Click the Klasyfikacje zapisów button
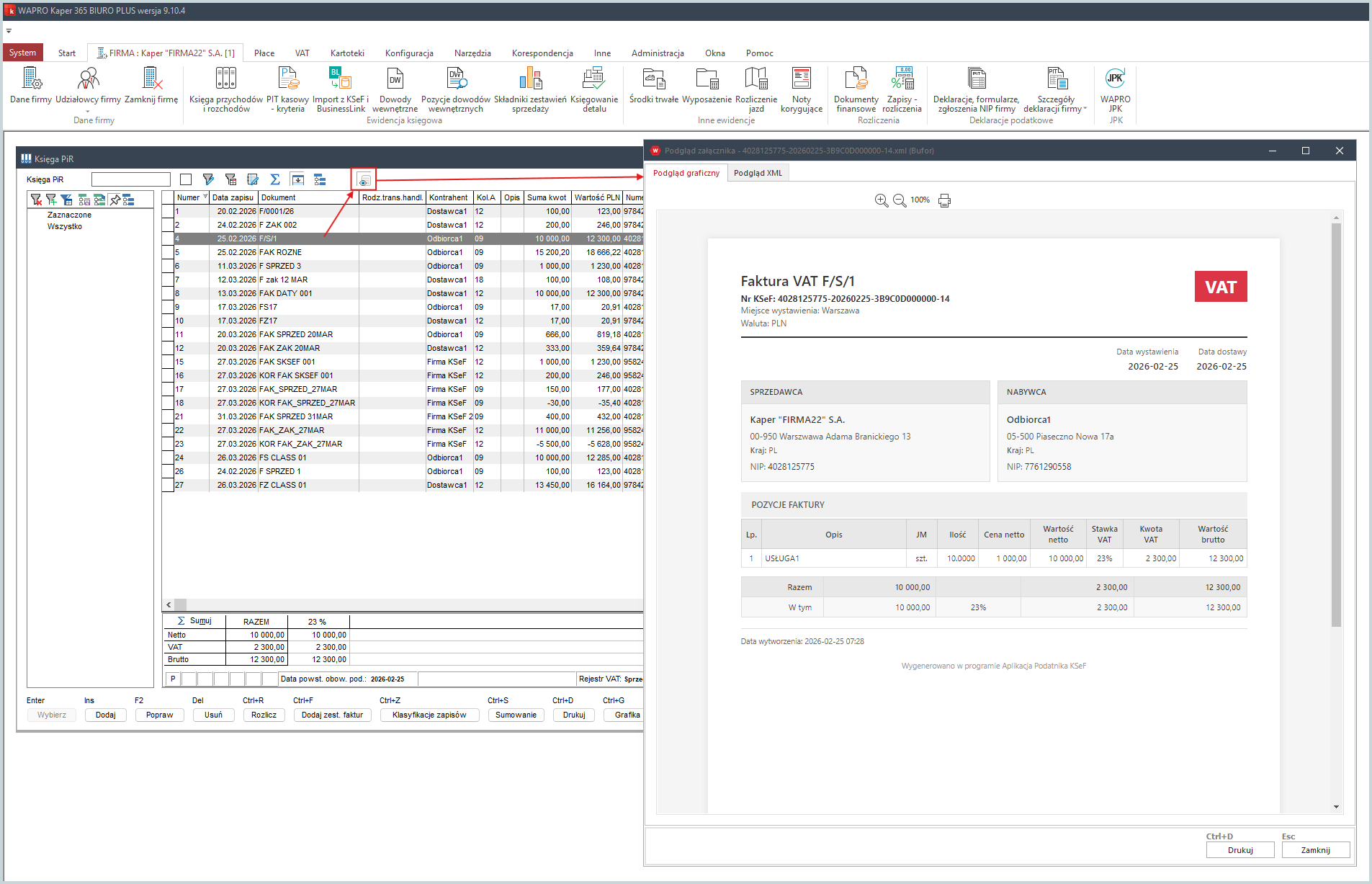Screen dimensions: 1372x884 (429, 715)
